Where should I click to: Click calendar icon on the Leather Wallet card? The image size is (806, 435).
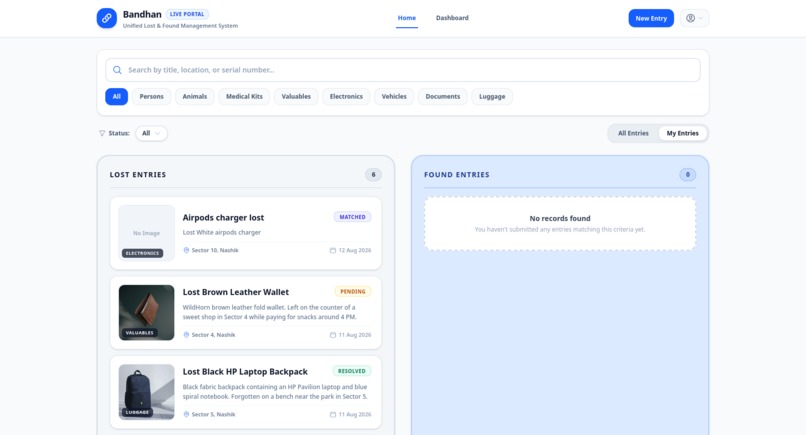tap(333, 335)
